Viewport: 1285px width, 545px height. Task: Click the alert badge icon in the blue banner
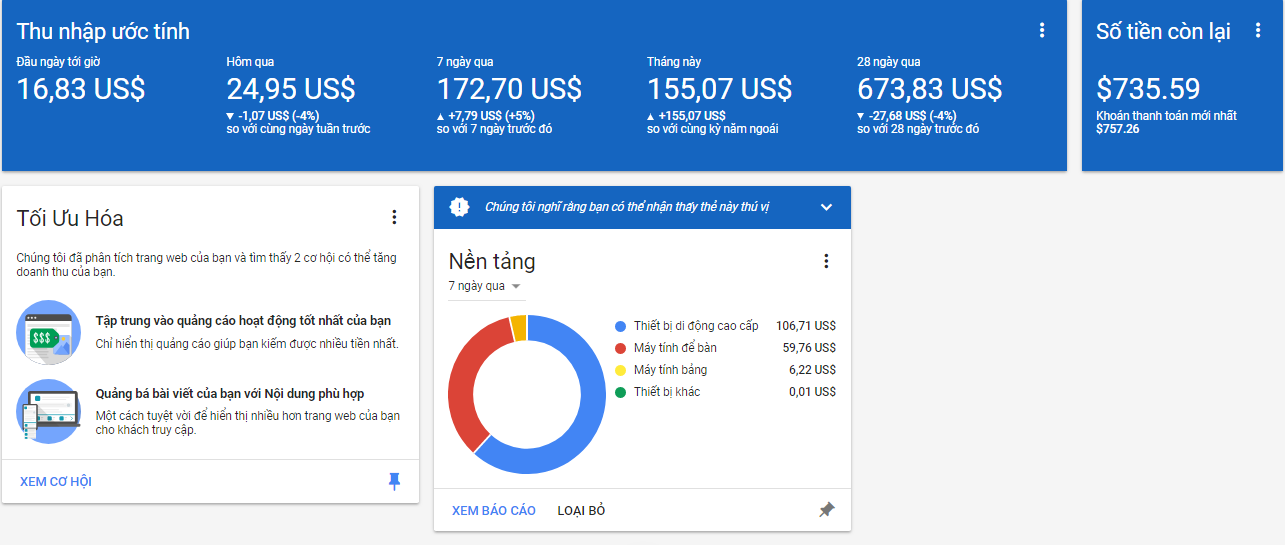(x=459, y=207)
